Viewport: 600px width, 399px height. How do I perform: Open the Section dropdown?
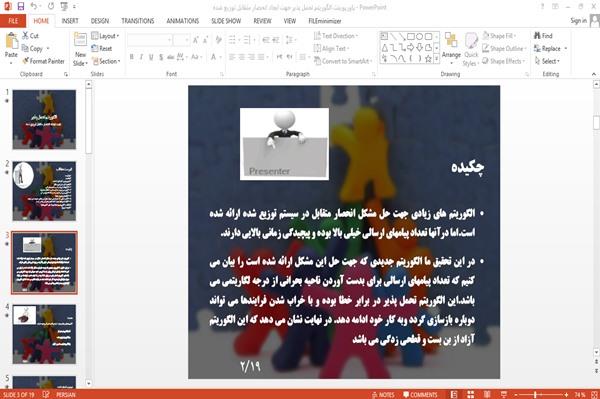pos(106,61)
